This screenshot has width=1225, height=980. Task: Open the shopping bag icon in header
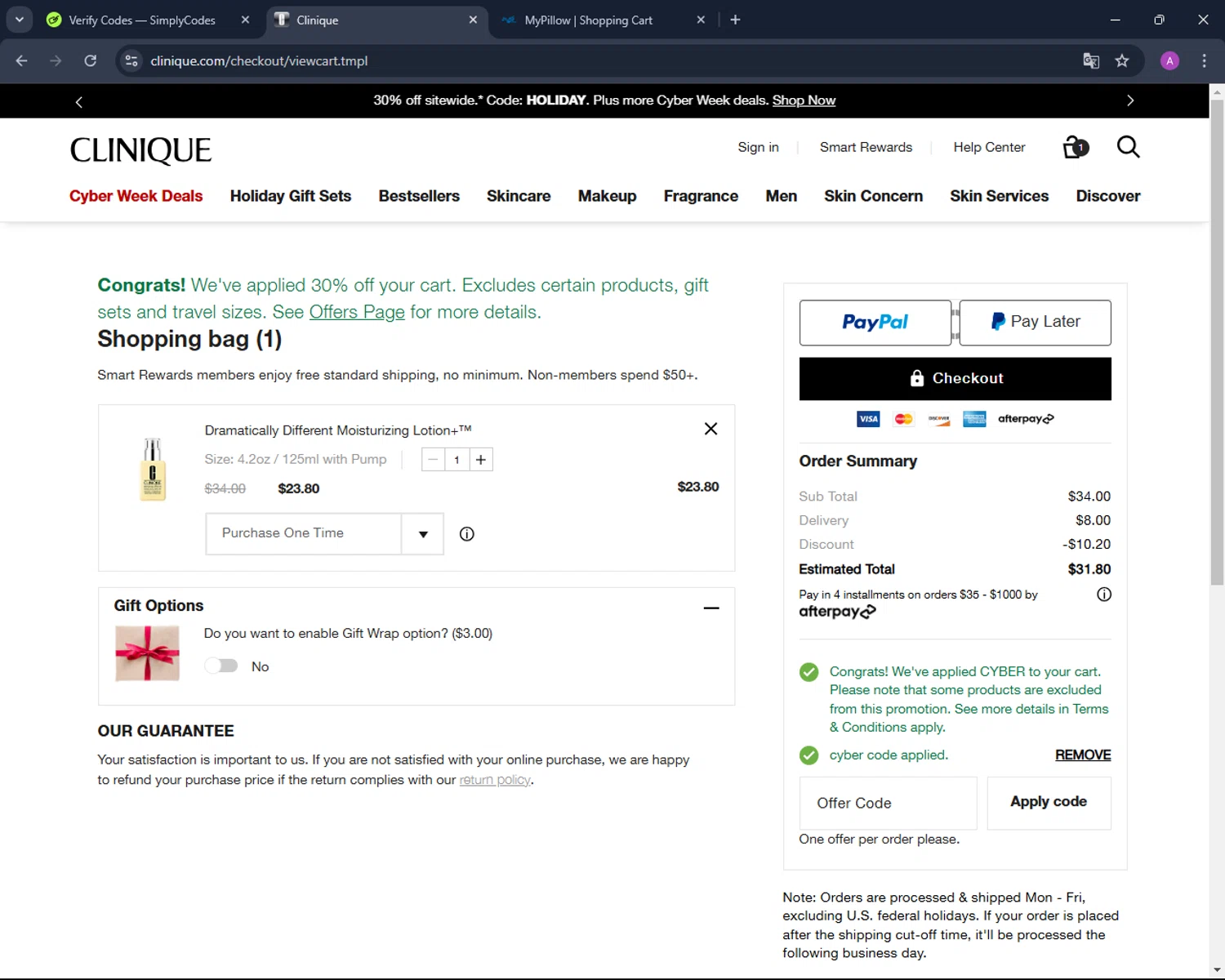[1076, 147]
